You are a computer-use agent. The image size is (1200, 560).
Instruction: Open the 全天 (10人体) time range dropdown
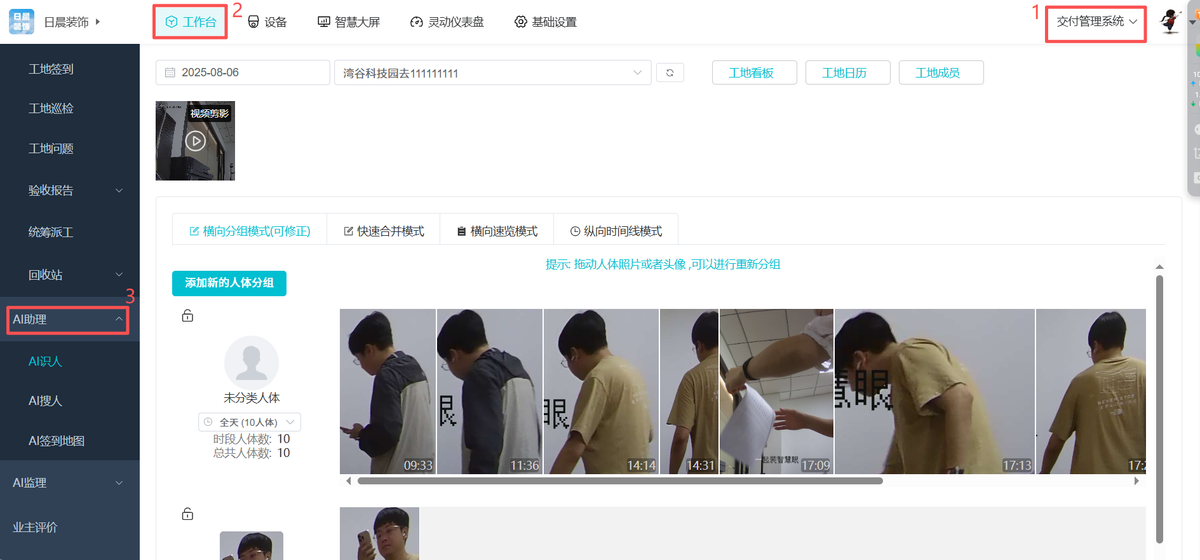click(250, 422)
